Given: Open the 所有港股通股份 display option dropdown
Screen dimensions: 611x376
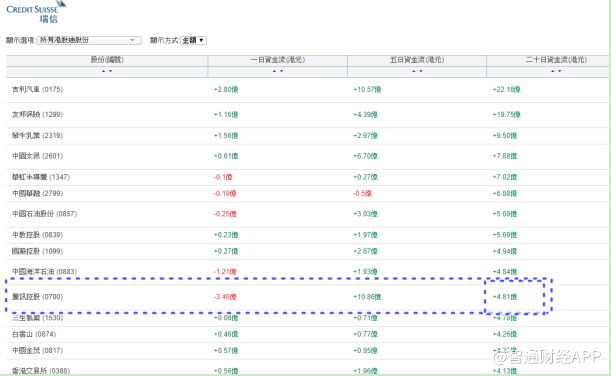Looking at the screenshot, I should point(89,40).
